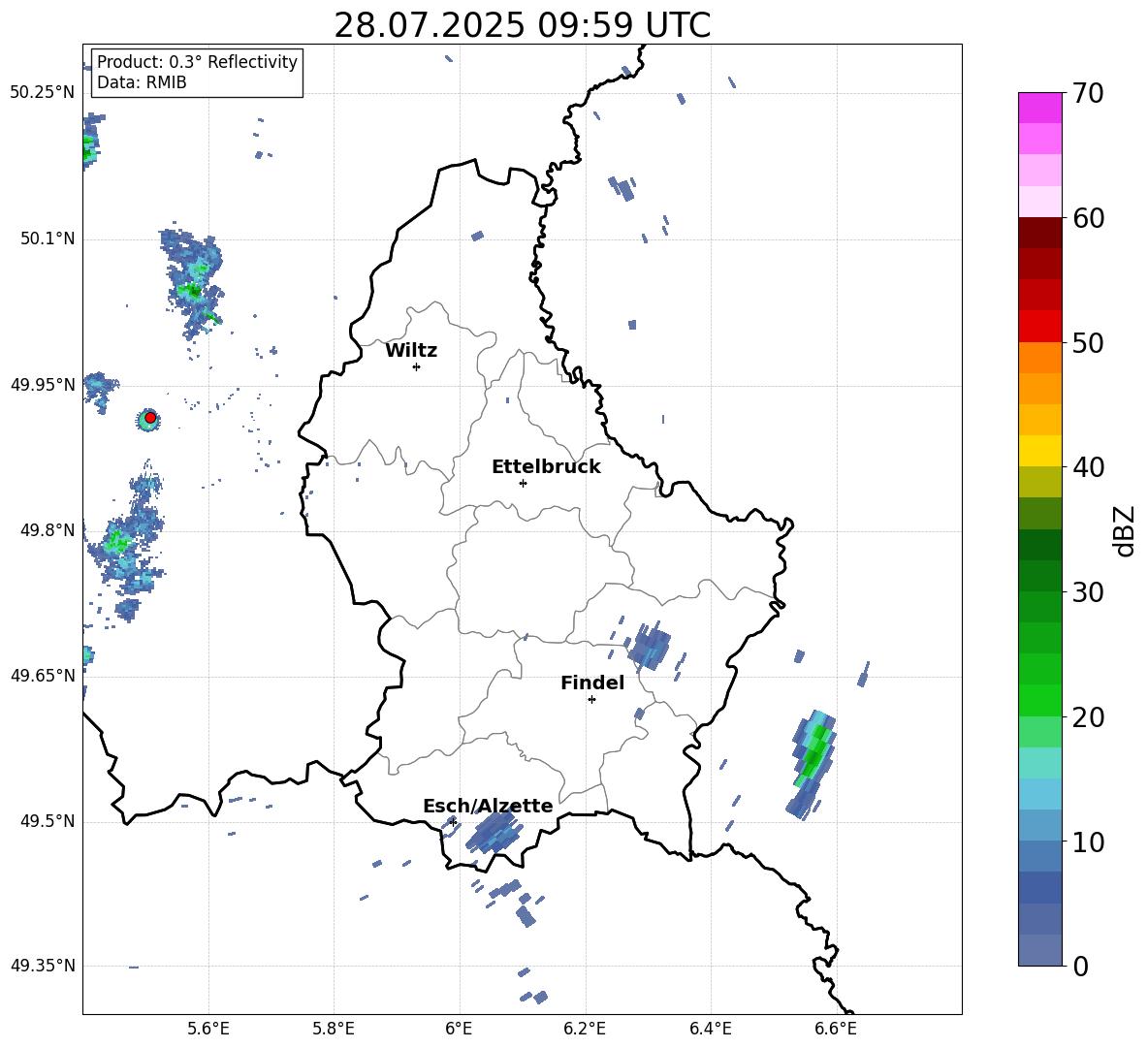The width and height of the screenshot is (1148, 1048).
Task: Click the 6.2°E longitude label
Action: (585, 1029)
